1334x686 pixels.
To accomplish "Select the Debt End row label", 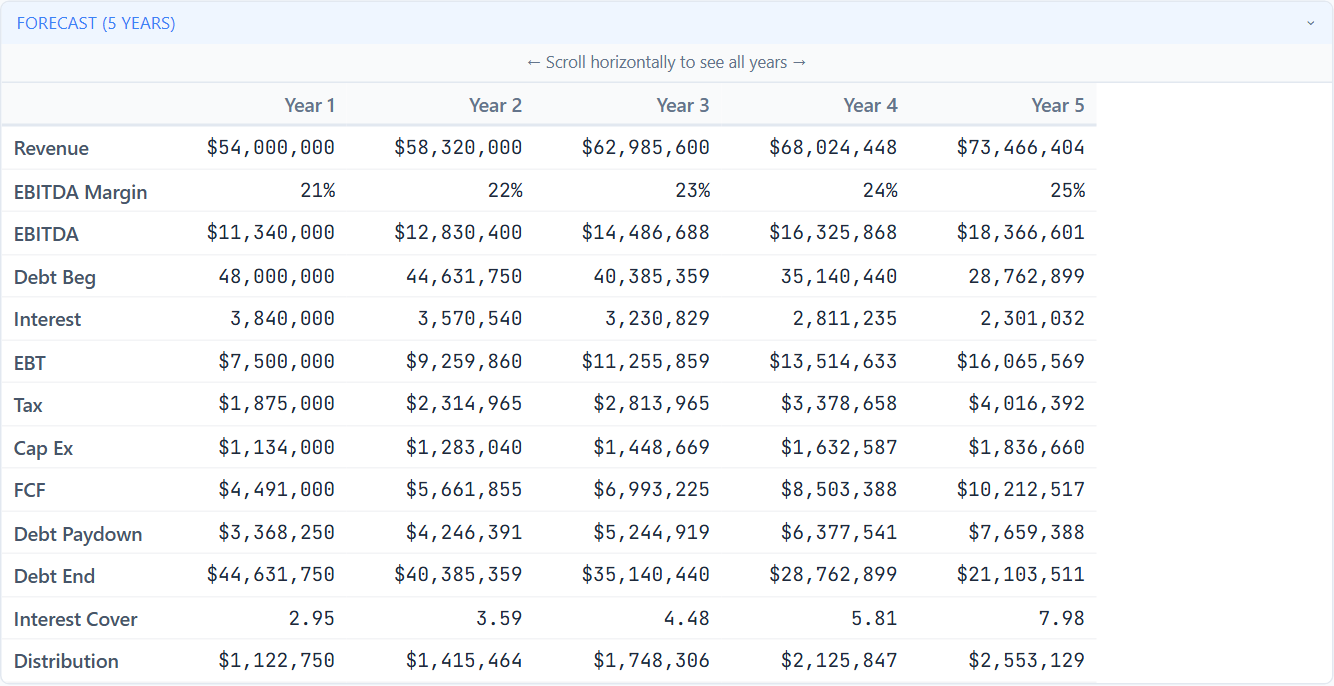I will [x=55, y=576].
